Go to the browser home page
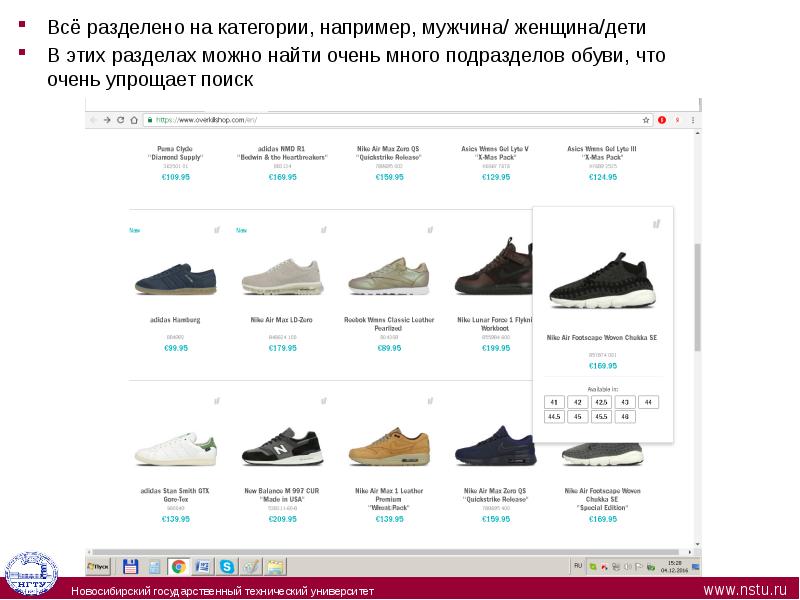The image size is (800, 600). pyautogui.click(x=134, y=120)
